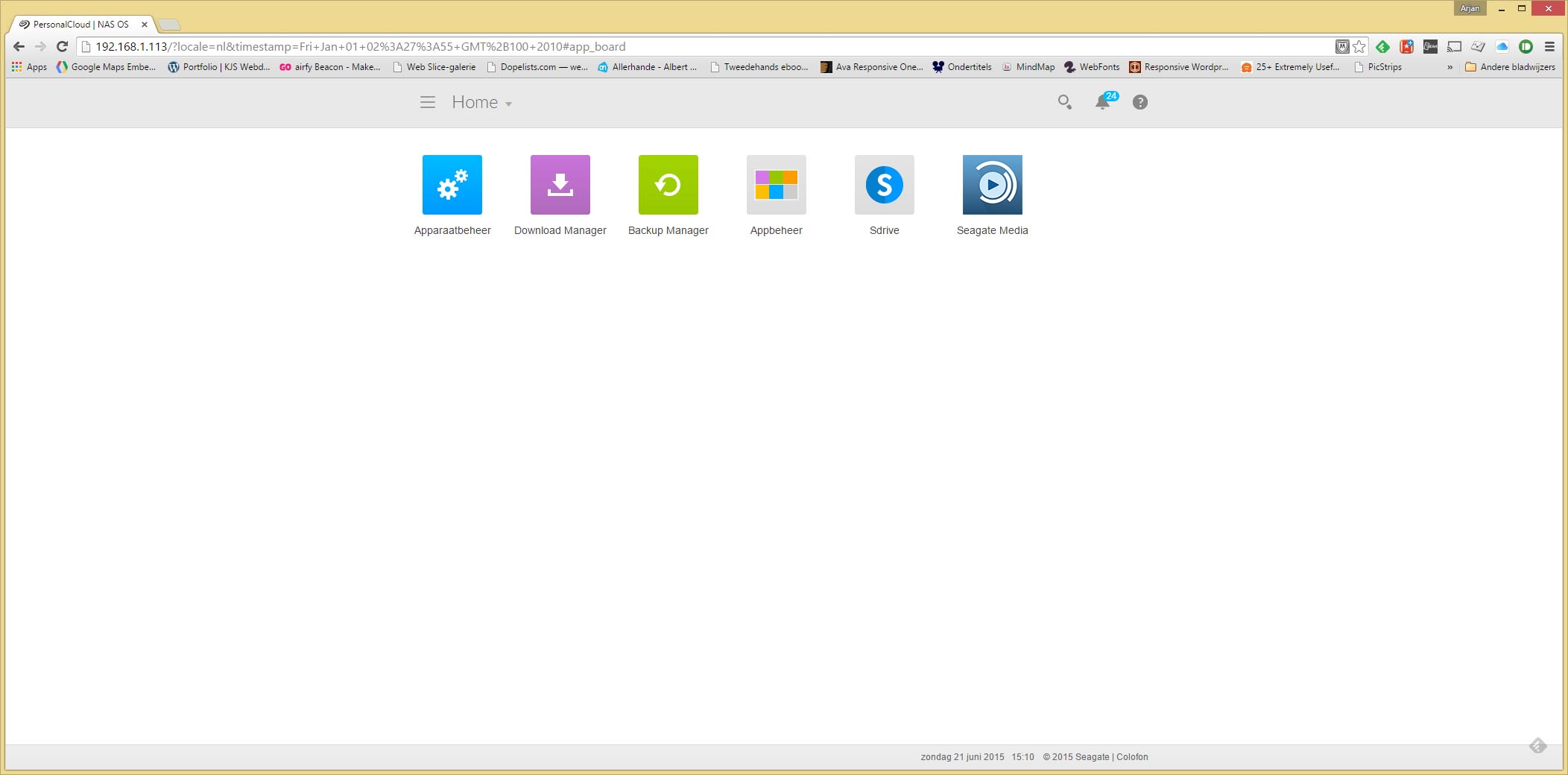This screenshot has height=775, width=1568.
Task: Expand the bookmarks overflow chevron
Action: coord(1450,67)
